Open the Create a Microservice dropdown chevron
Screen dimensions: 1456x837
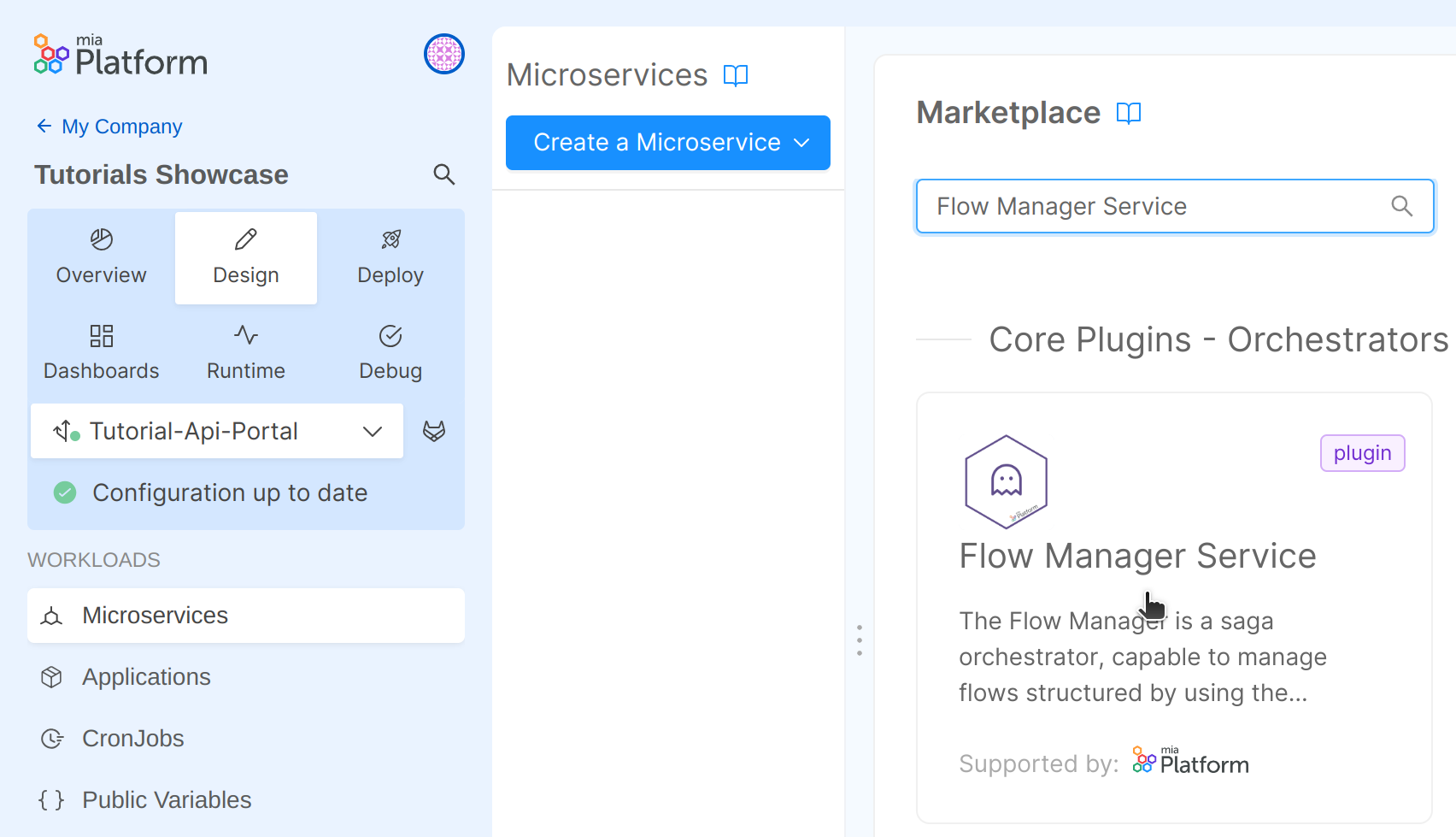click(x=801, y=143)
